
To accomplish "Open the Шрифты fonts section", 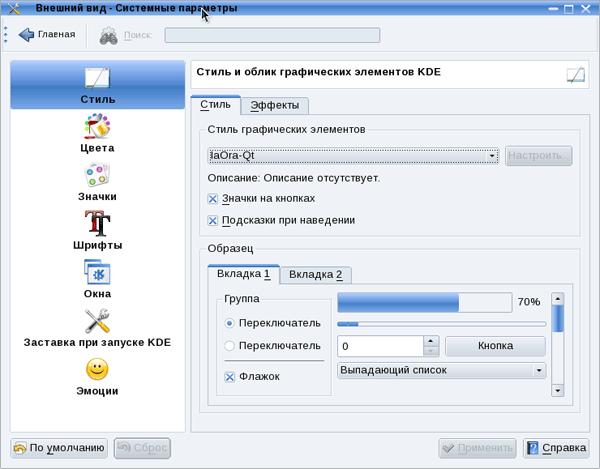I will [97, 230].
